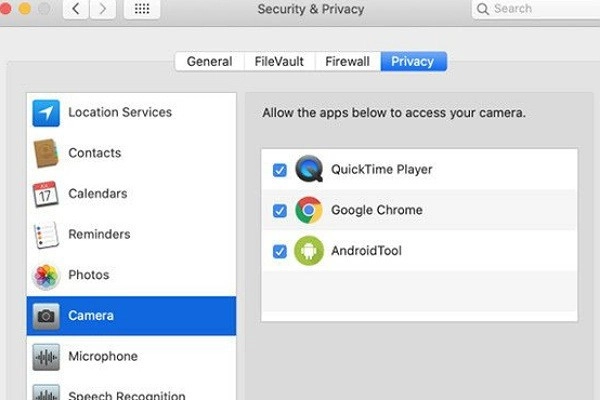The image size is (600, 400).
Task: Uncheck QuickTime Player camera access
Action: [x=280, y=170]
